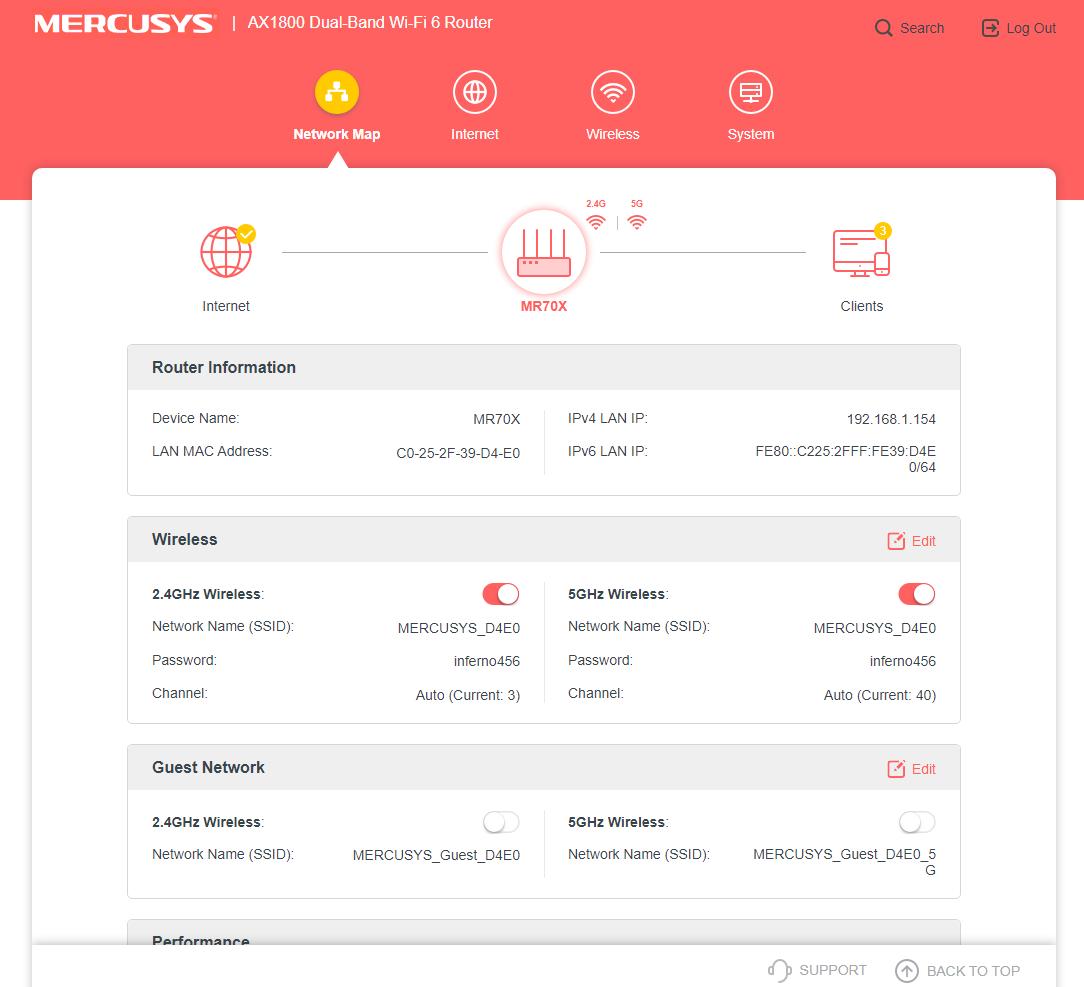This screenshot has height=987, width=1084.
Task: Select the 5GHz SSID MERCUSYS_D4E0
Action: coord(875,628)
